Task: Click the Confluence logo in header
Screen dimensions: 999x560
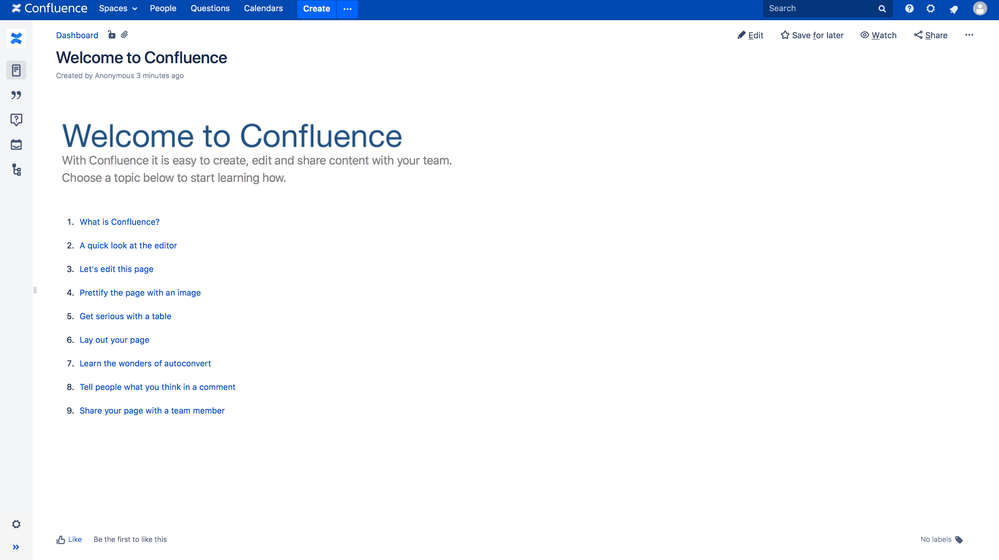Action: click(x=49, y=8)
